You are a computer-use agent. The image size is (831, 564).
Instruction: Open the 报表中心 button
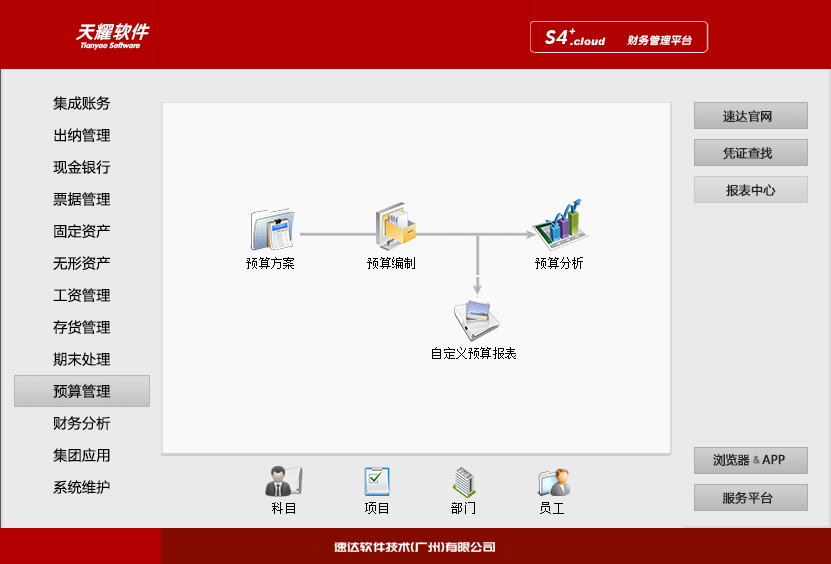pyautogui.click(x=750, y=190)
